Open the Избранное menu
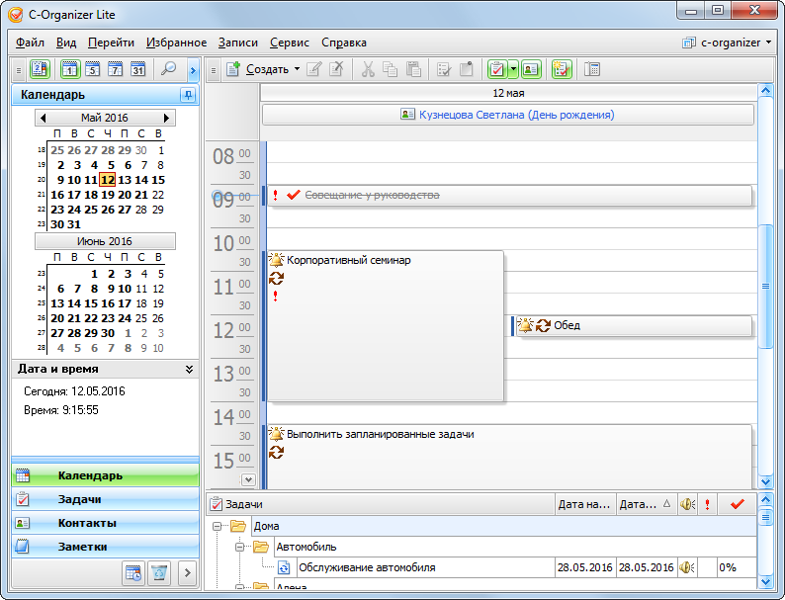Viewport: 785px width, 600px height. (x=176, y=43)
